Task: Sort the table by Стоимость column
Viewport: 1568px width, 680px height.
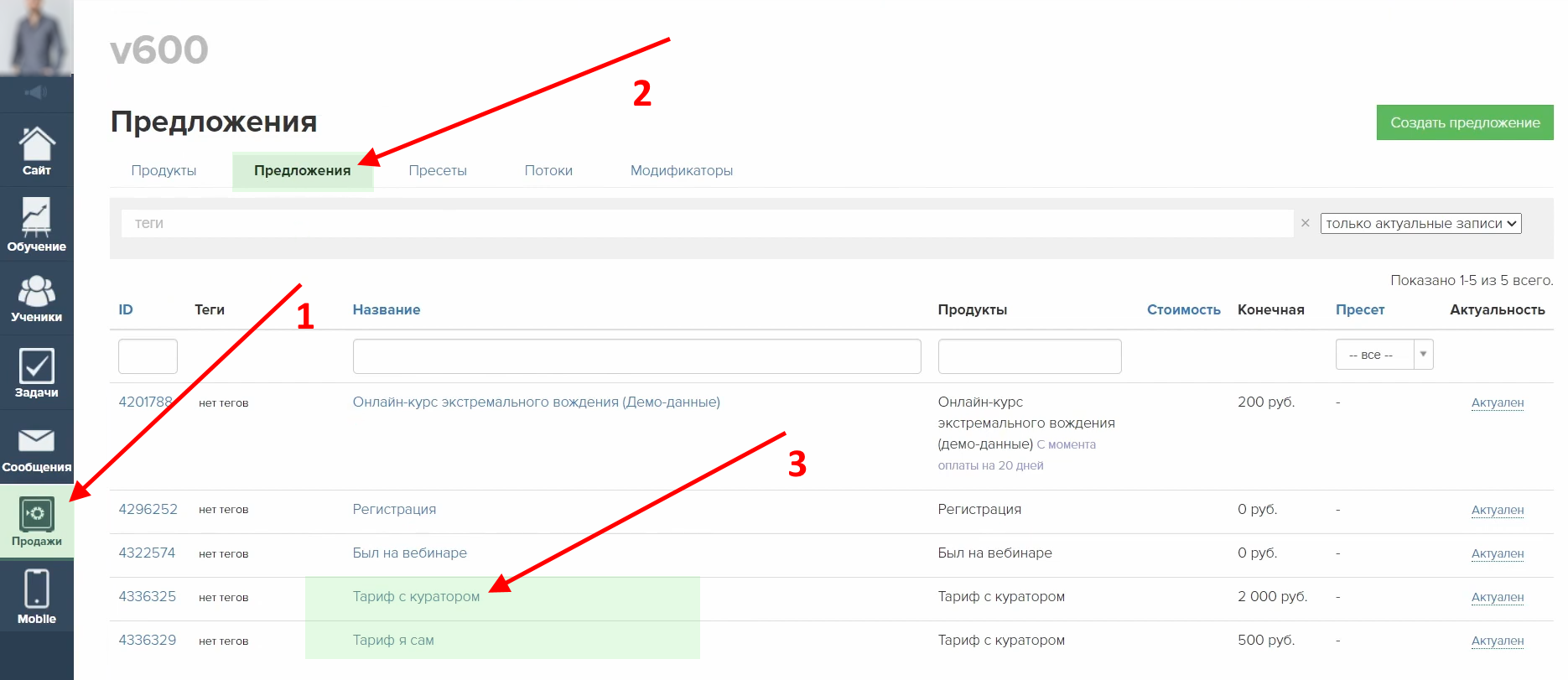Action: tap(1183, 309)
